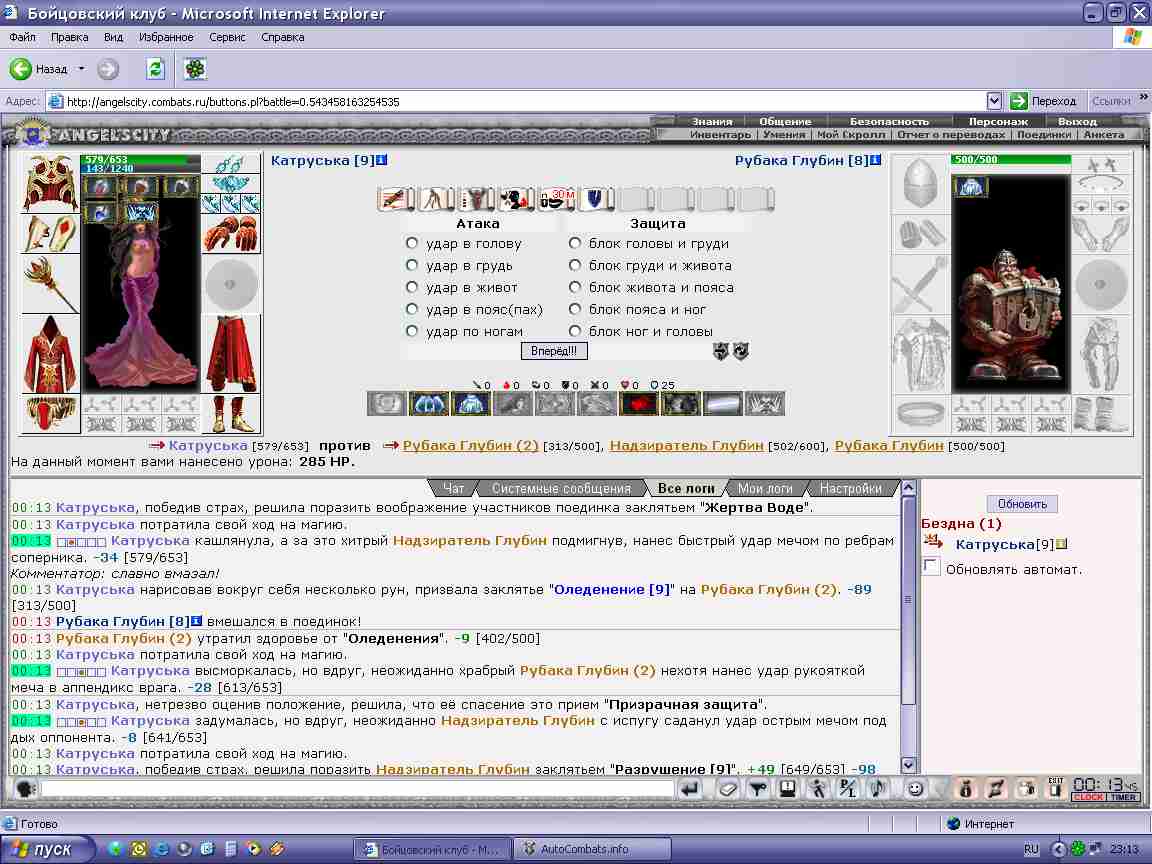Switch to the Чат tab
Screen dimensions: 1152x864
coord(453,488)
